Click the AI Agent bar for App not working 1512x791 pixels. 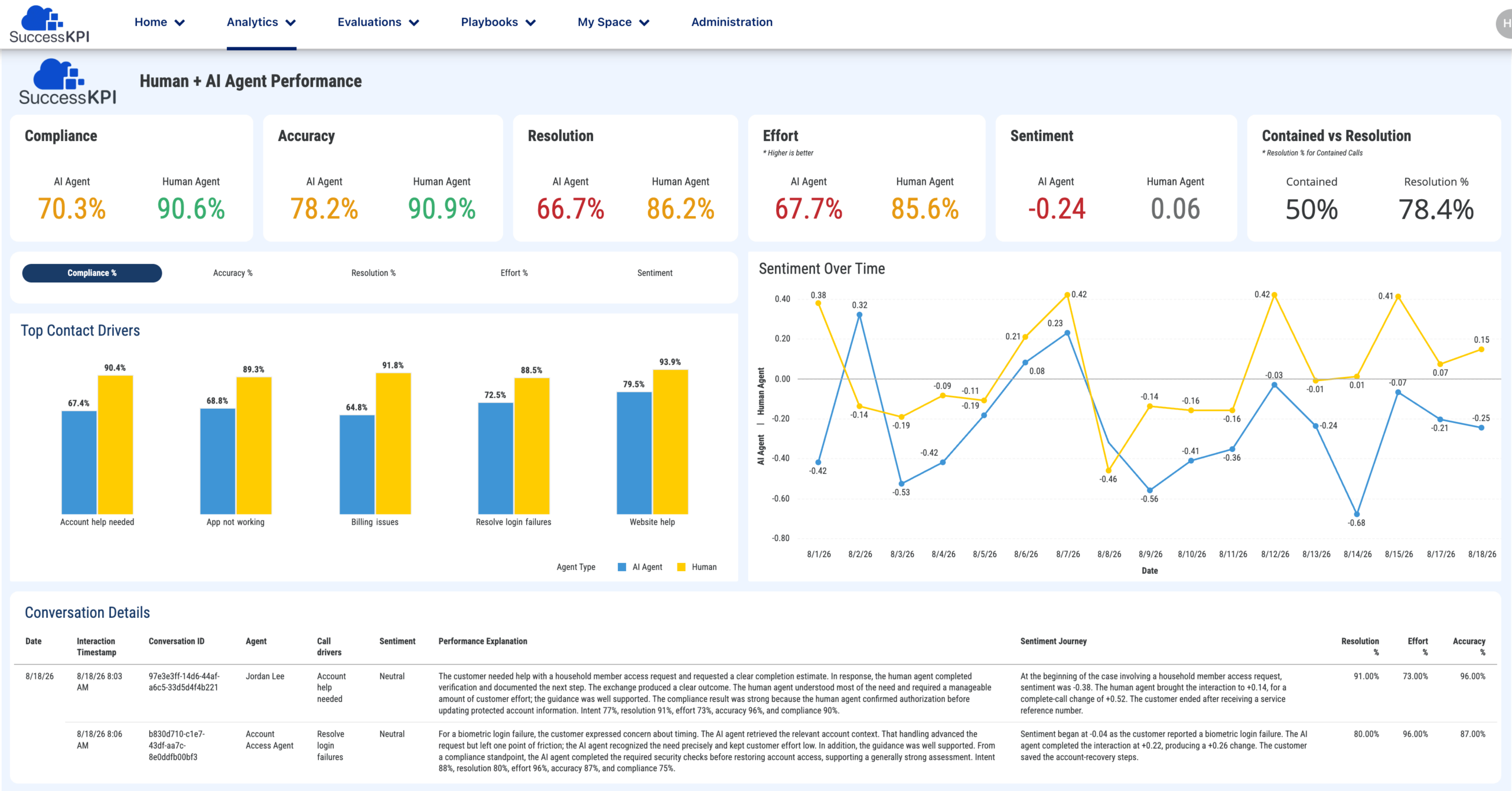click(217, 461)
